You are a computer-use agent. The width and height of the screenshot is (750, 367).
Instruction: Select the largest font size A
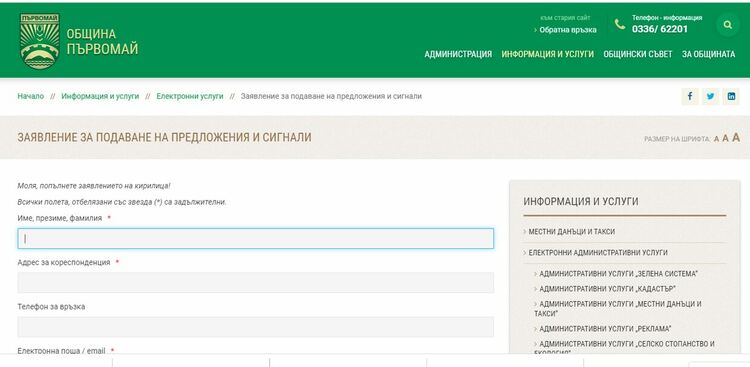pos(736,138)
